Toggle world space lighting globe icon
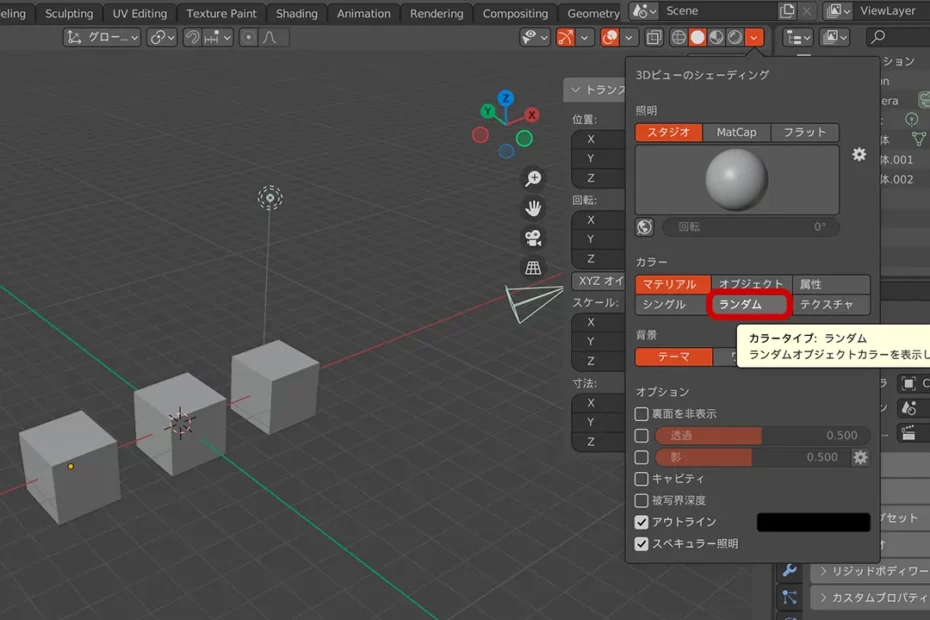Image resolution: width=930 pixels, height=620 pixels. pyautogui.click(x=645, y=227)
